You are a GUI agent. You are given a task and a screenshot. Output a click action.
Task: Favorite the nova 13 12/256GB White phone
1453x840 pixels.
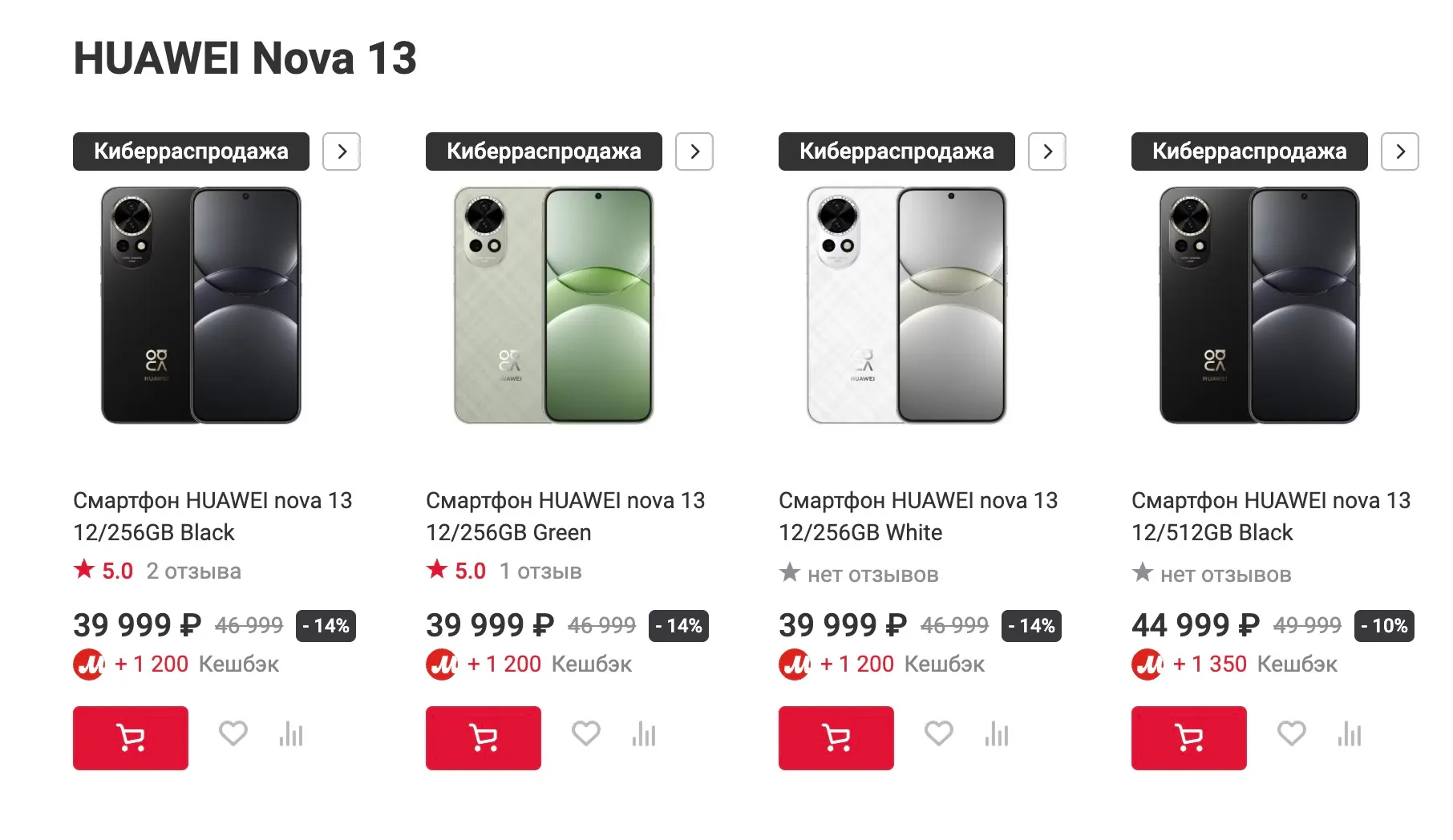coord(939,733)
